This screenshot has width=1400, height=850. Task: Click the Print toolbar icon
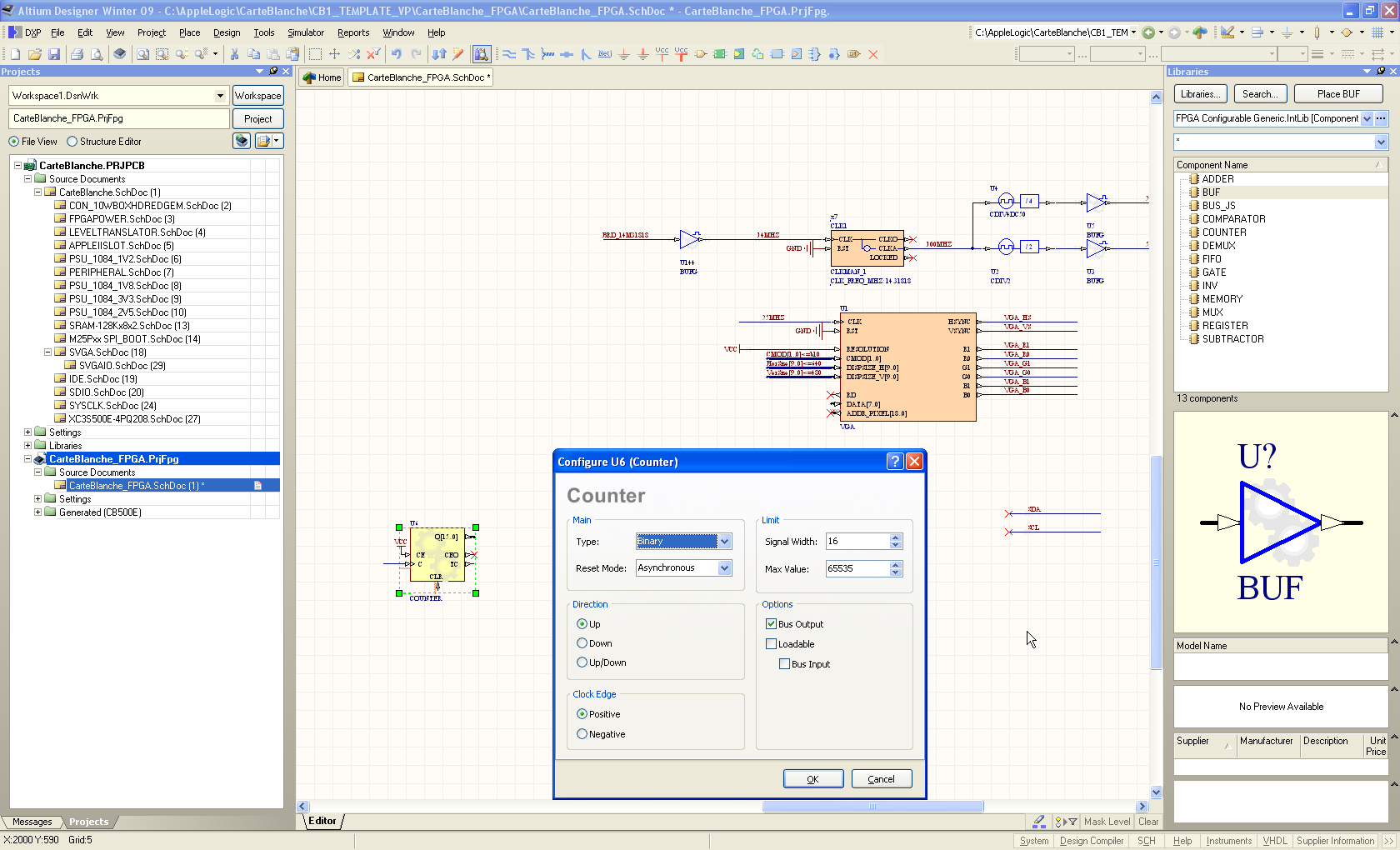coord(77,54)
